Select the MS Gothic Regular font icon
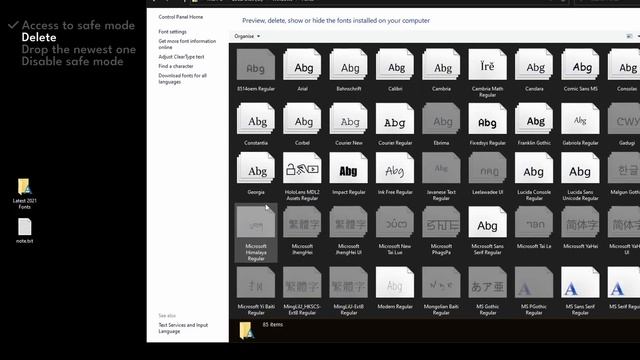 tap(487, 282)
